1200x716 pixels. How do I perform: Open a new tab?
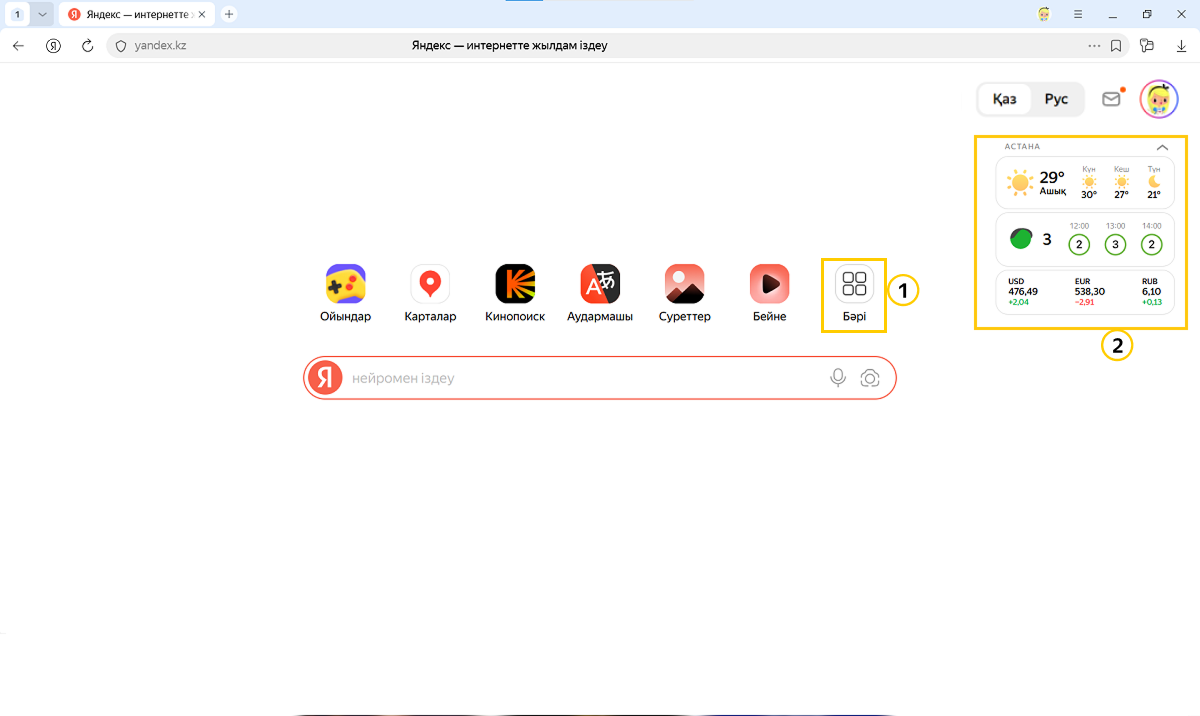(229, 14)
